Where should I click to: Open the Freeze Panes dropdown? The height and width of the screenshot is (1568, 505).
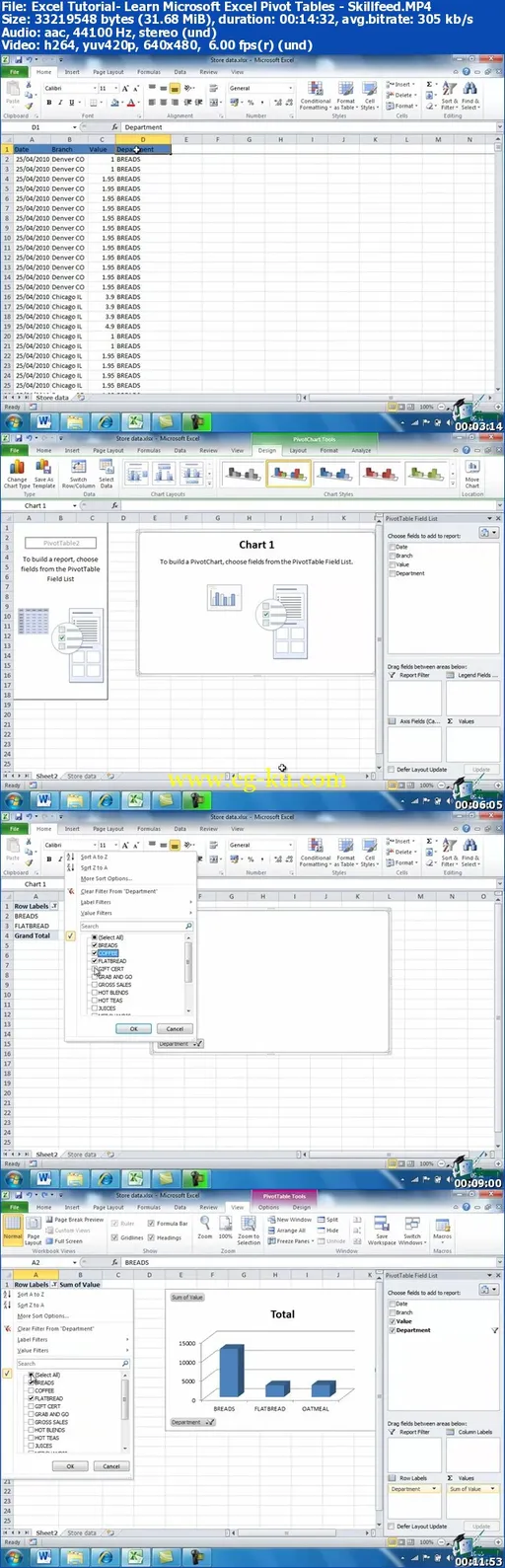(291, 1241)
